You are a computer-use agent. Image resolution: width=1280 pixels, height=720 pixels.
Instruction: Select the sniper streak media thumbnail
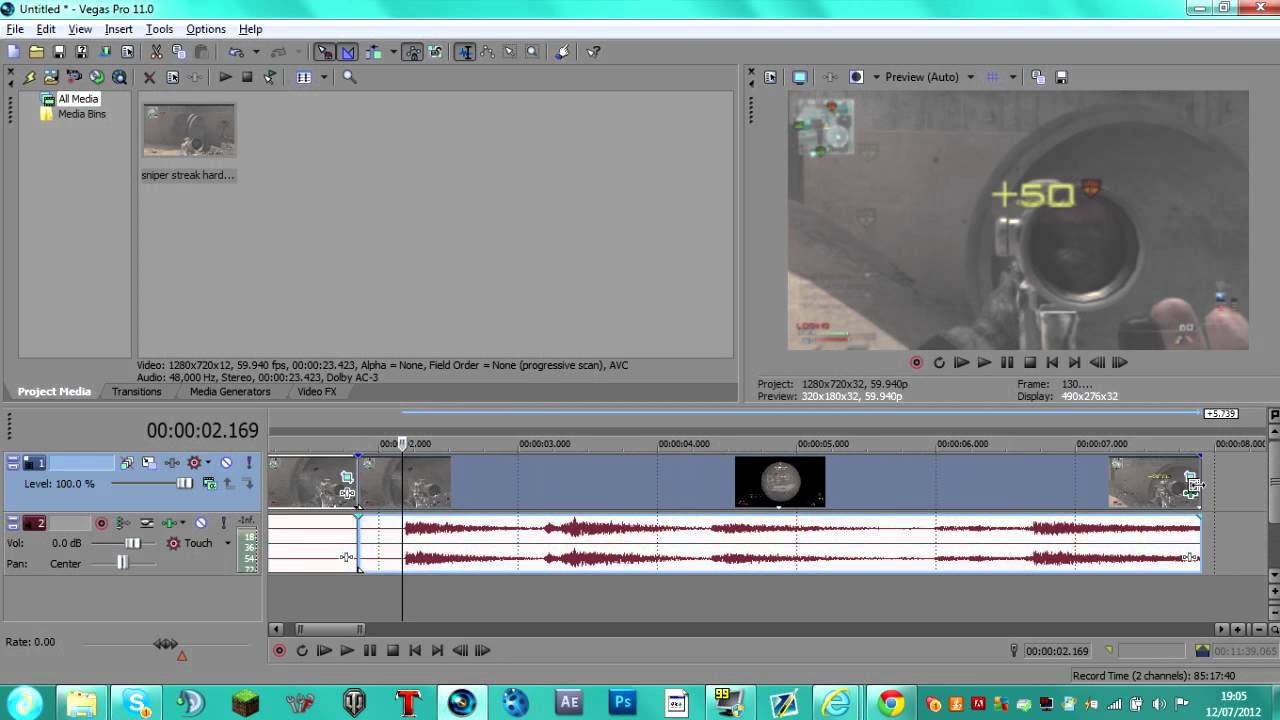click(189, 130)
